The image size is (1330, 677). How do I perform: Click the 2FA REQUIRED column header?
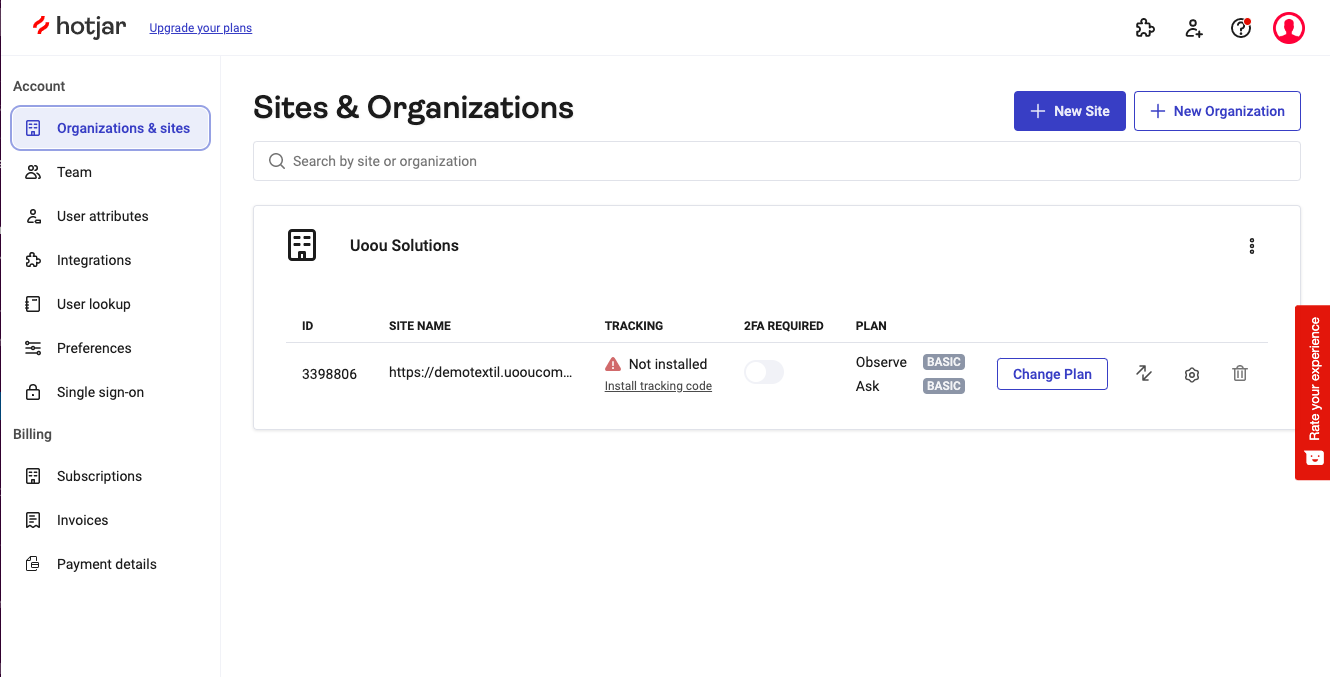click(784, 326)
